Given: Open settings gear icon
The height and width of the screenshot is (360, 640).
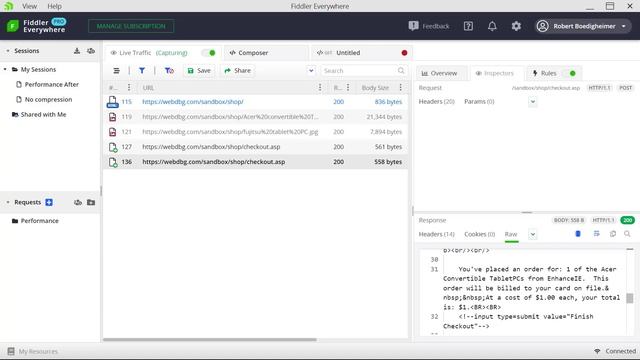Looking at the screenshot, I should pos(516,26).
